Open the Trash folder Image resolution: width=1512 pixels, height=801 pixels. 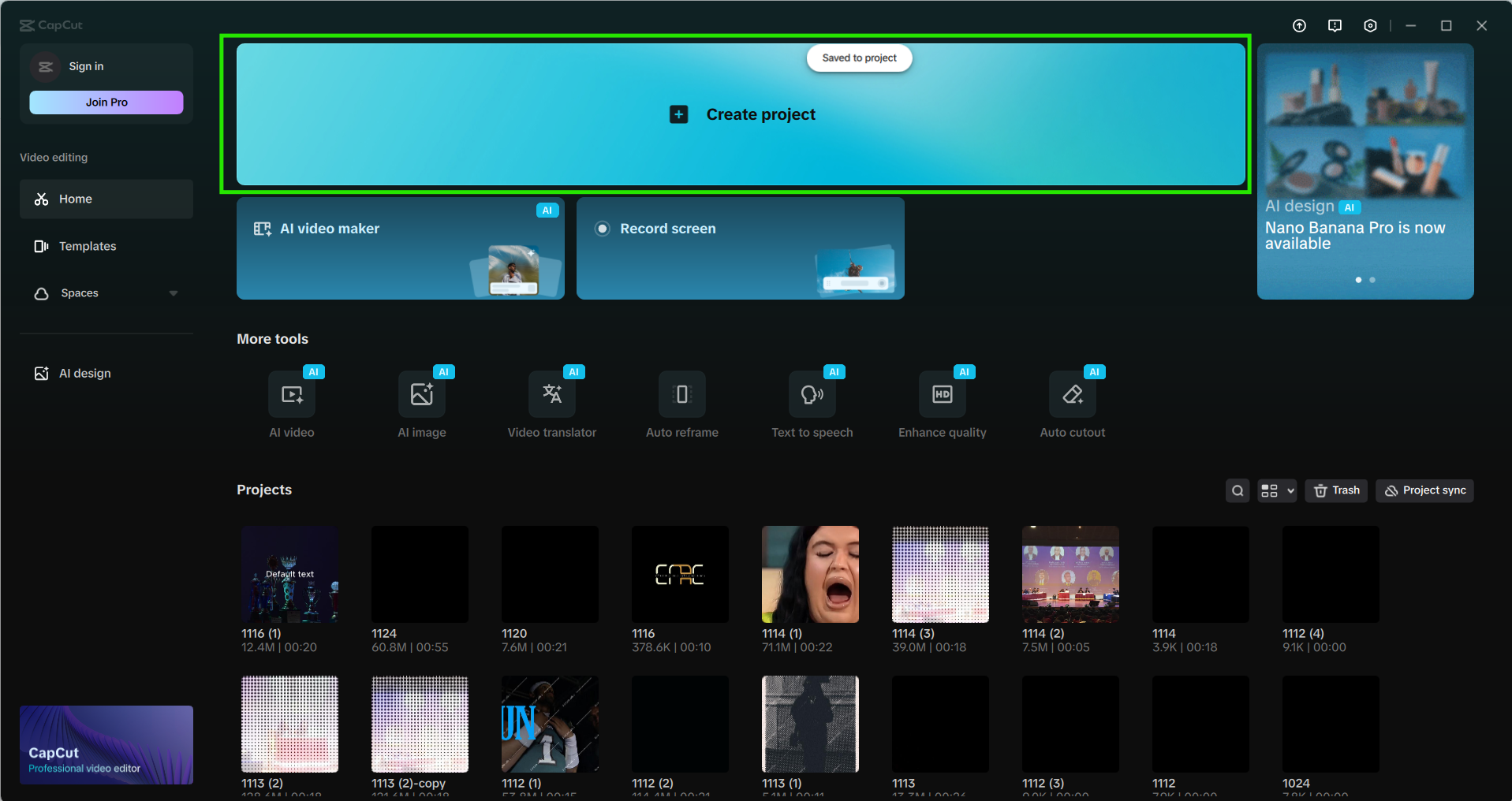[x=1337, y=490]
